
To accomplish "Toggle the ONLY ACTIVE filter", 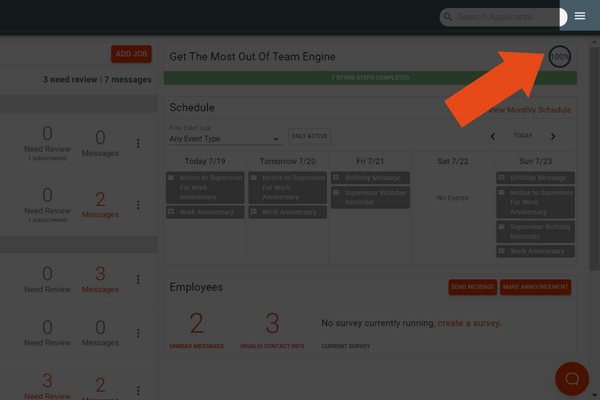I will click(309, 136).
